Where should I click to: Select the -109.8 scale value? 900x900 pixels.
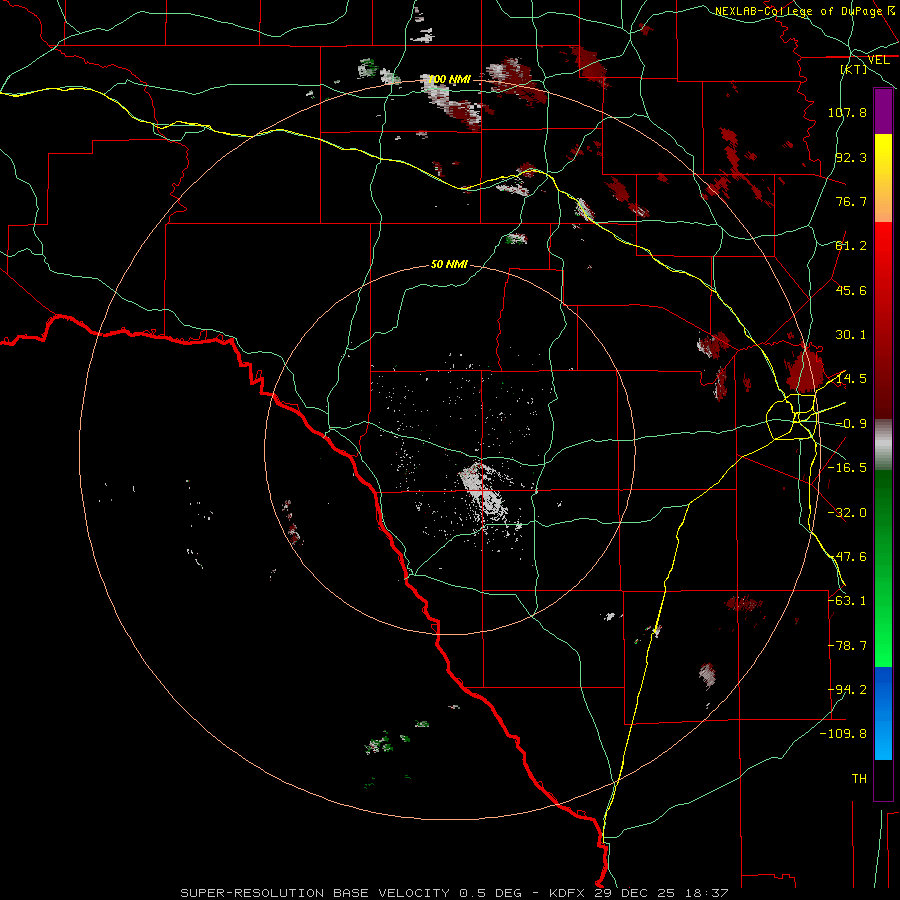[843, 734]
